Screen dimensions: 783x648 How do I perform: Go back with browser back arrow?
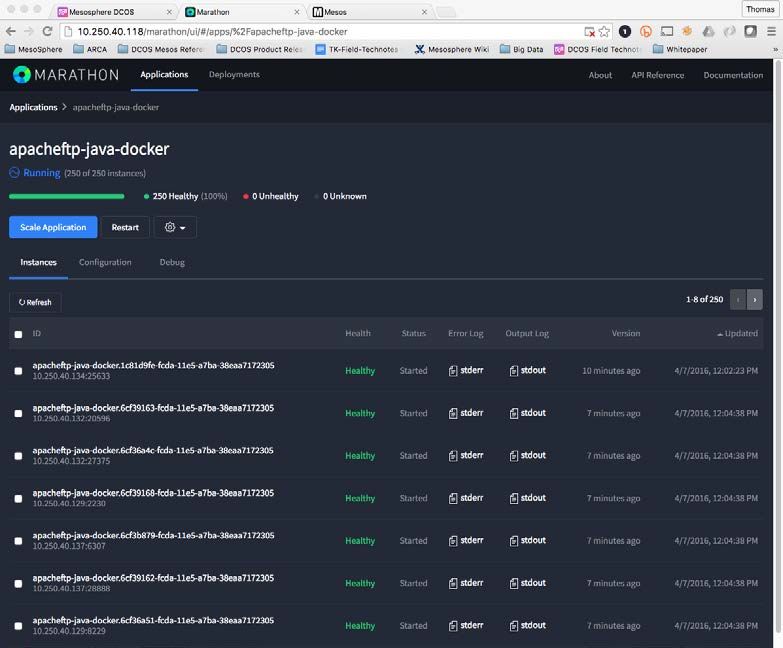tap(10, 31)
